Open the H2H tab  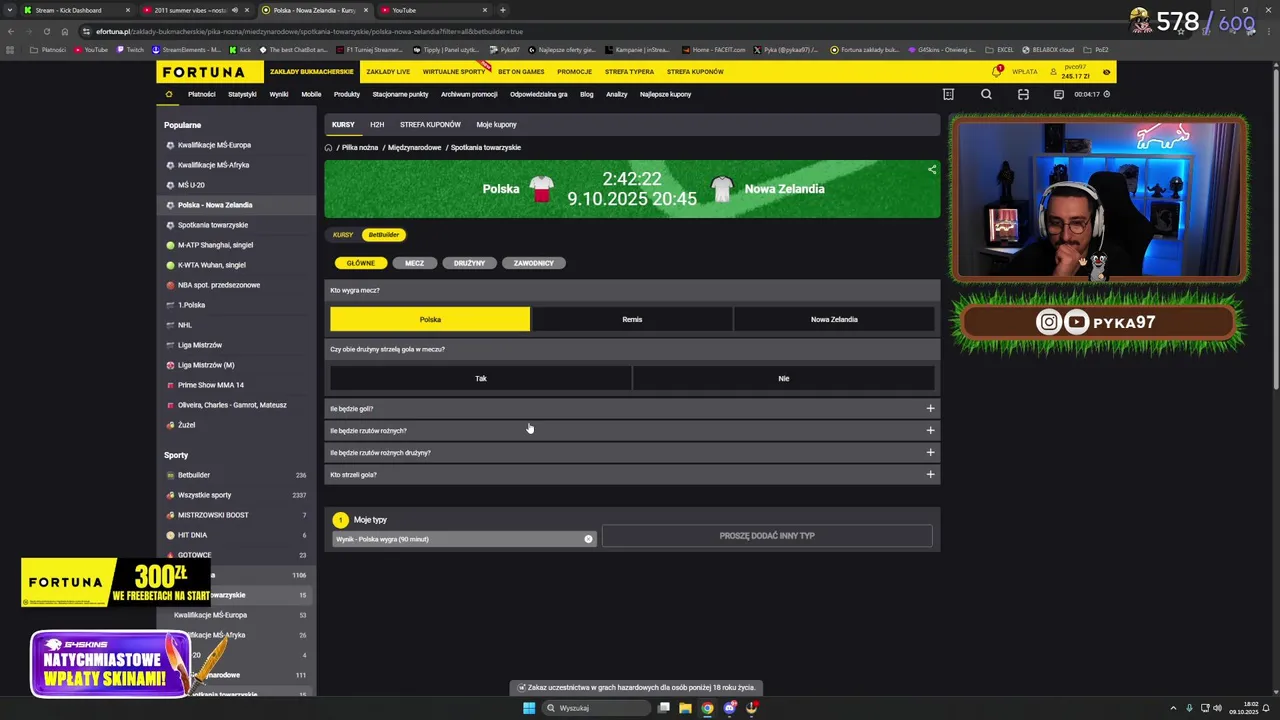tap(377, 124)
